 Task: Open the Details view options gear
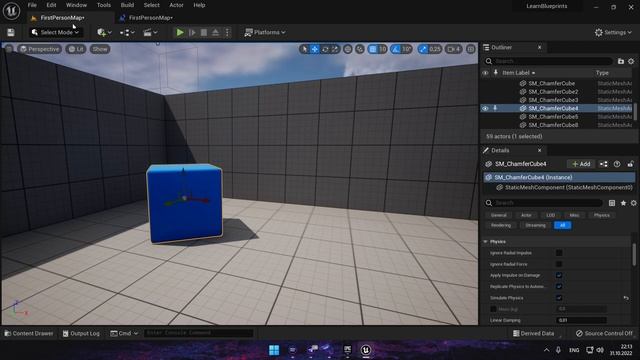pyautogui.click(x=633, y=203)
